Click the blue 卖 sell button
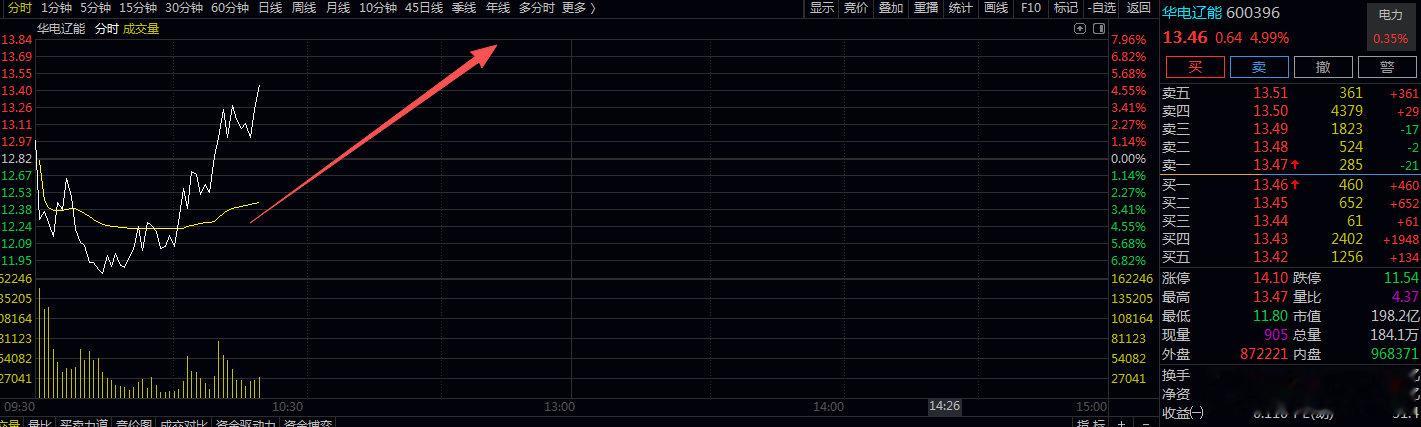1421x427 pixels. coord(1258,67)
